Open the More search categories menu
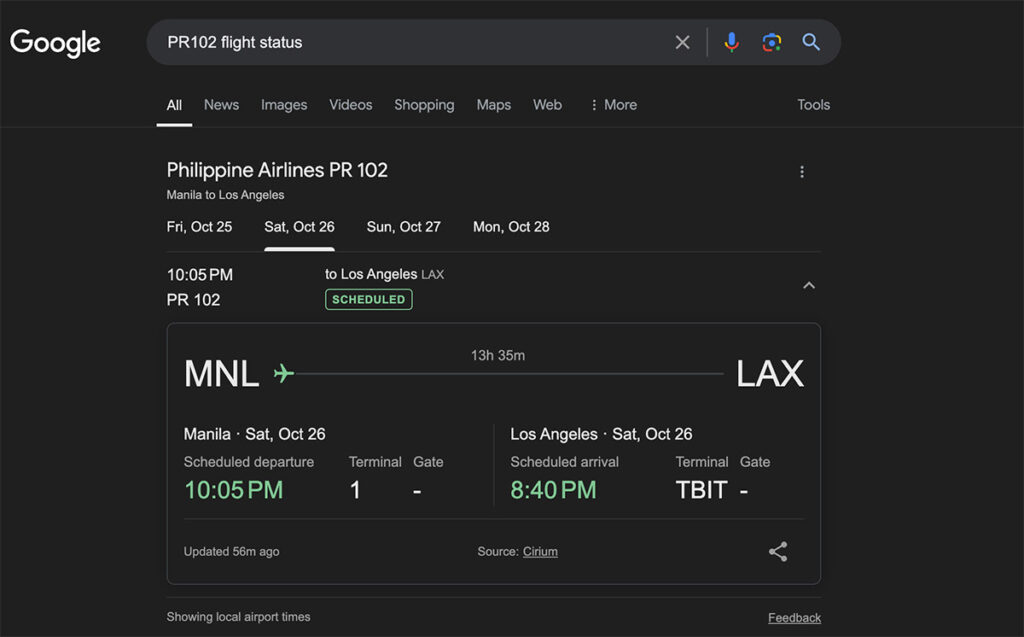Image resolution: width=1024 pixels, height=637 pixels. pos(613,105)
